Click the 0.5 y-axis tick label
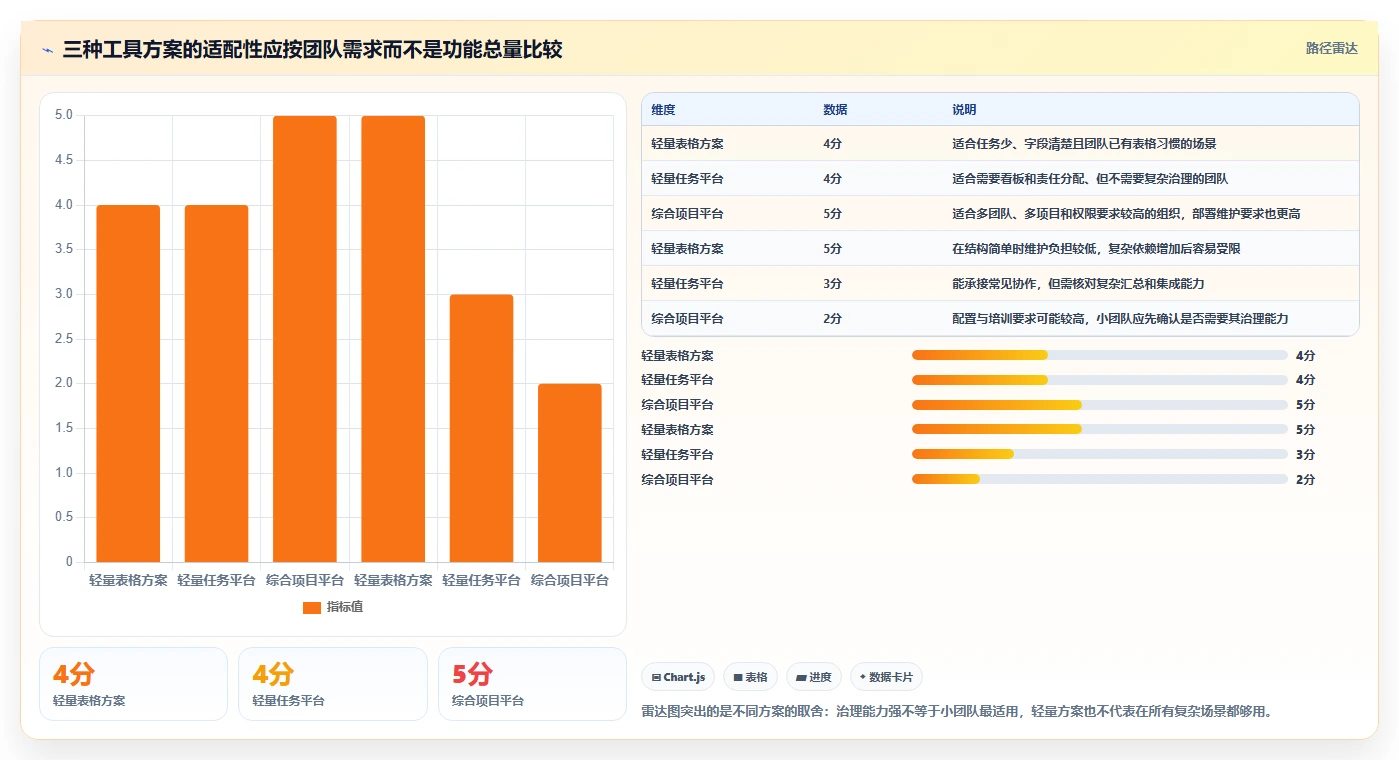This screenshot has width=1399, height=760. (x=64, y=517)
